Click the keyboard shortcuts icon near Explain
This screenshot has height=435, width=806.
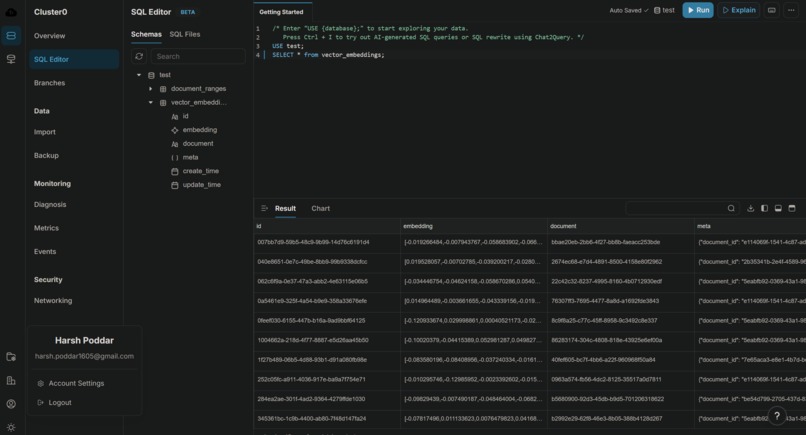pos(772,10)
